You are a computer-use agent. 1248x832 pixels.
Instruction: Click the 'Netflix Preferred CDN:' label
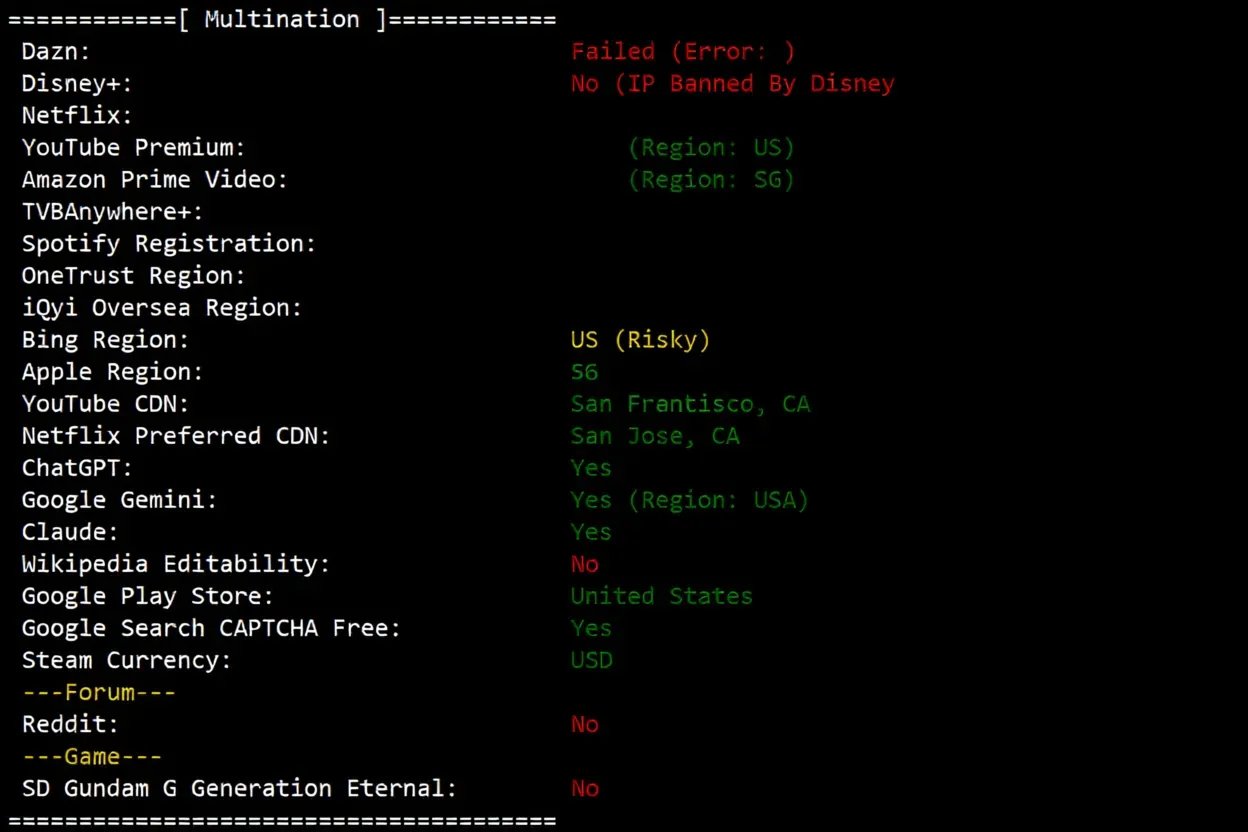tap(176, 436)
